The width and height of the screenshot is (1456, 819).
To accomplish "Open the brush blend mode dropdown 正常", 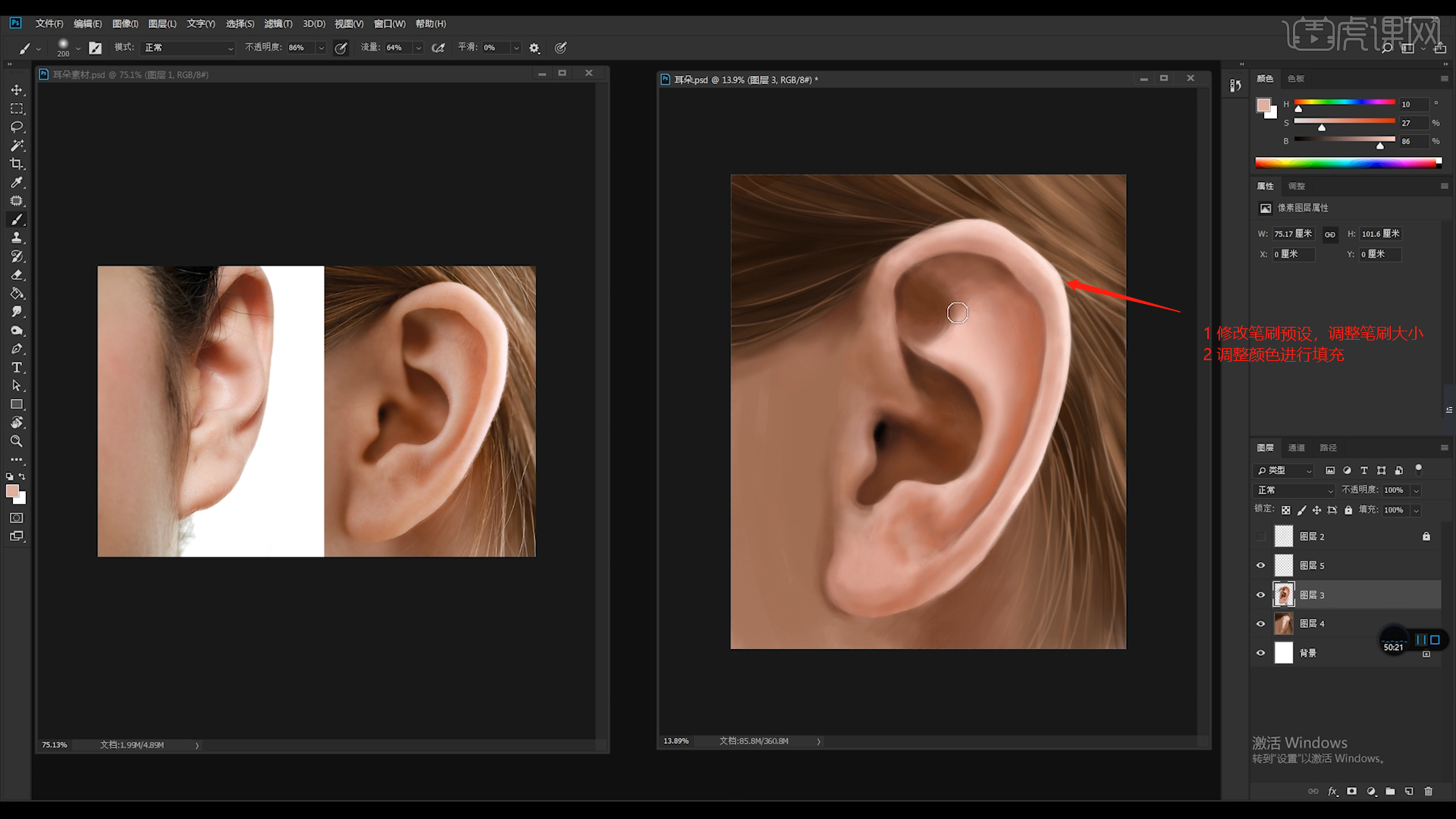I will click(x=188, y=48).
